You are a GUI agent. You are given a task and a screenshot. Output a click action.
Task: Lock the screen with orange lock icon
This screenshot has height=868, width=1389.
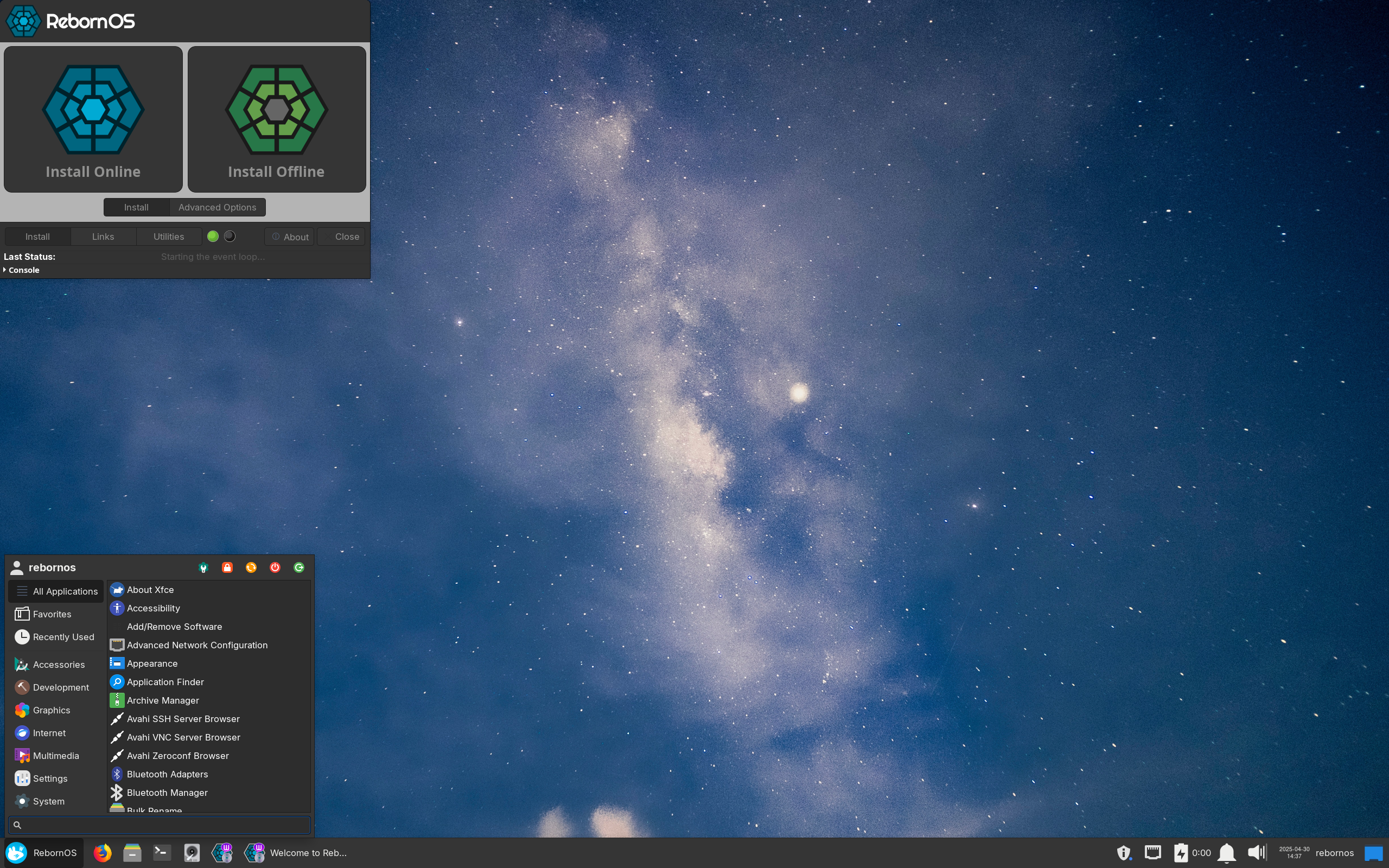227,567
